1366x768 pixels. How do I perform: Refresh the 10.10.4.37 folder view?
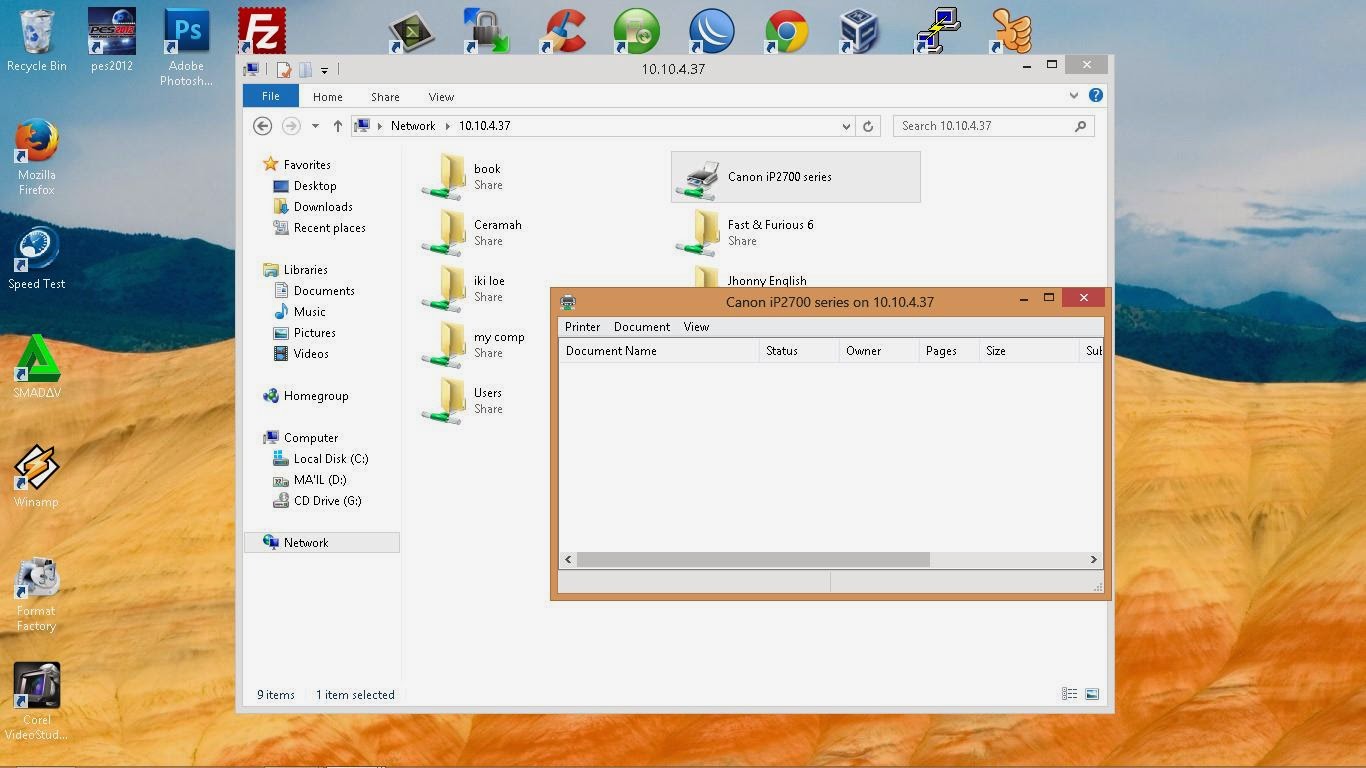(867, 126)
